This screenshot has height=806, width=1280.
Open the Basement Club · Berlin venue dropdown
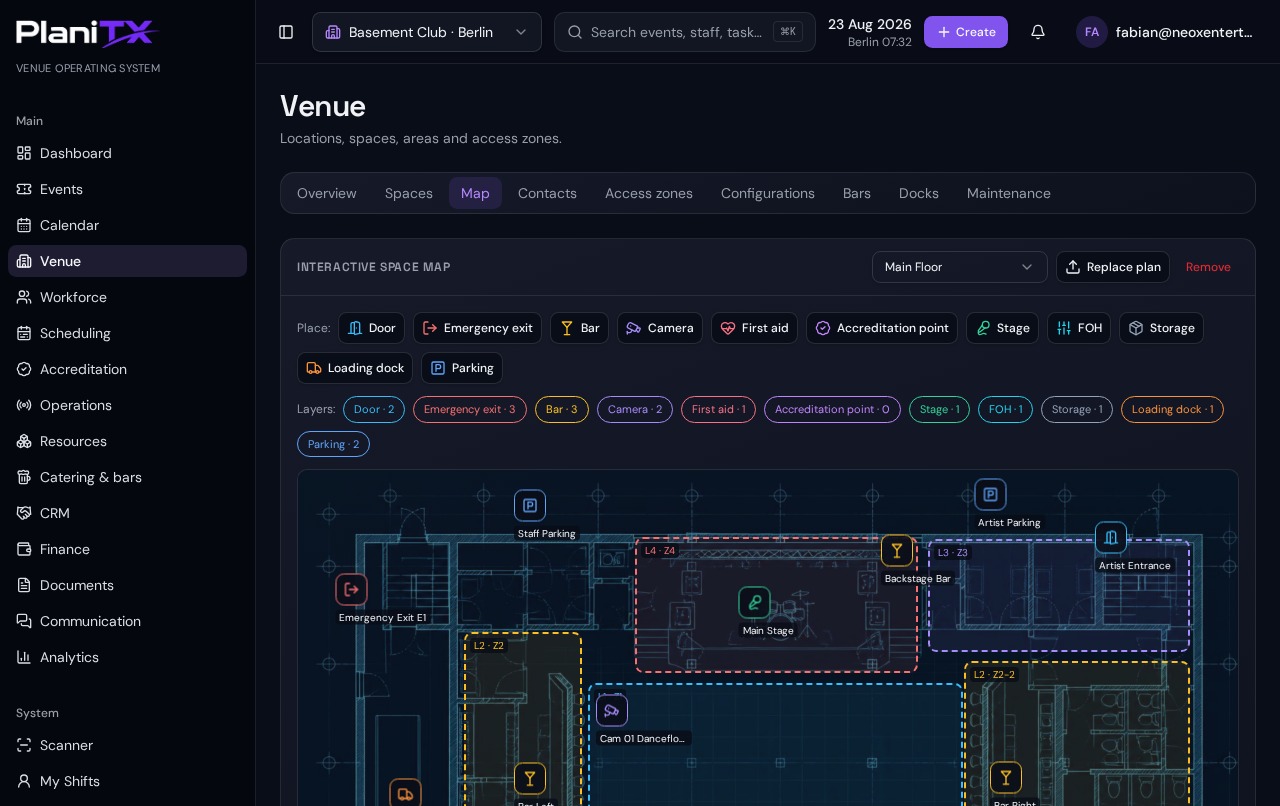(x=427, y=32)
